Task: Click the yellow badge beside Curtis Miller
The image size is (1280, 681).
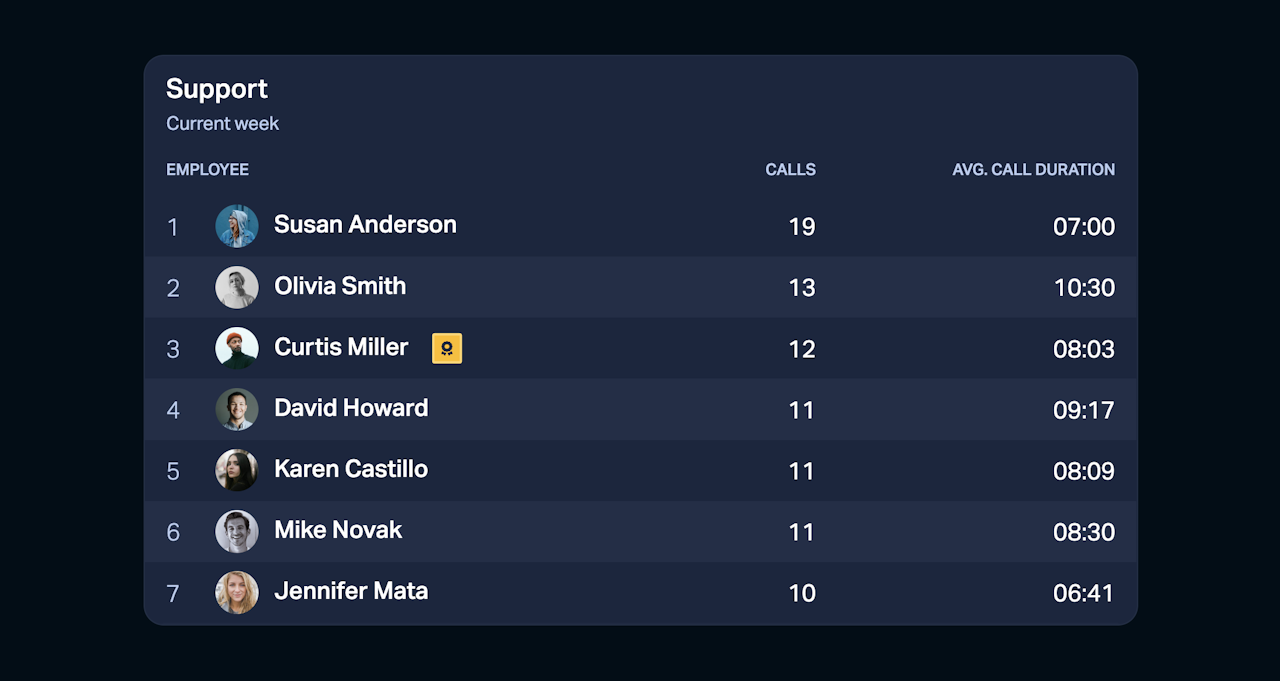Action: click(447, 348)
